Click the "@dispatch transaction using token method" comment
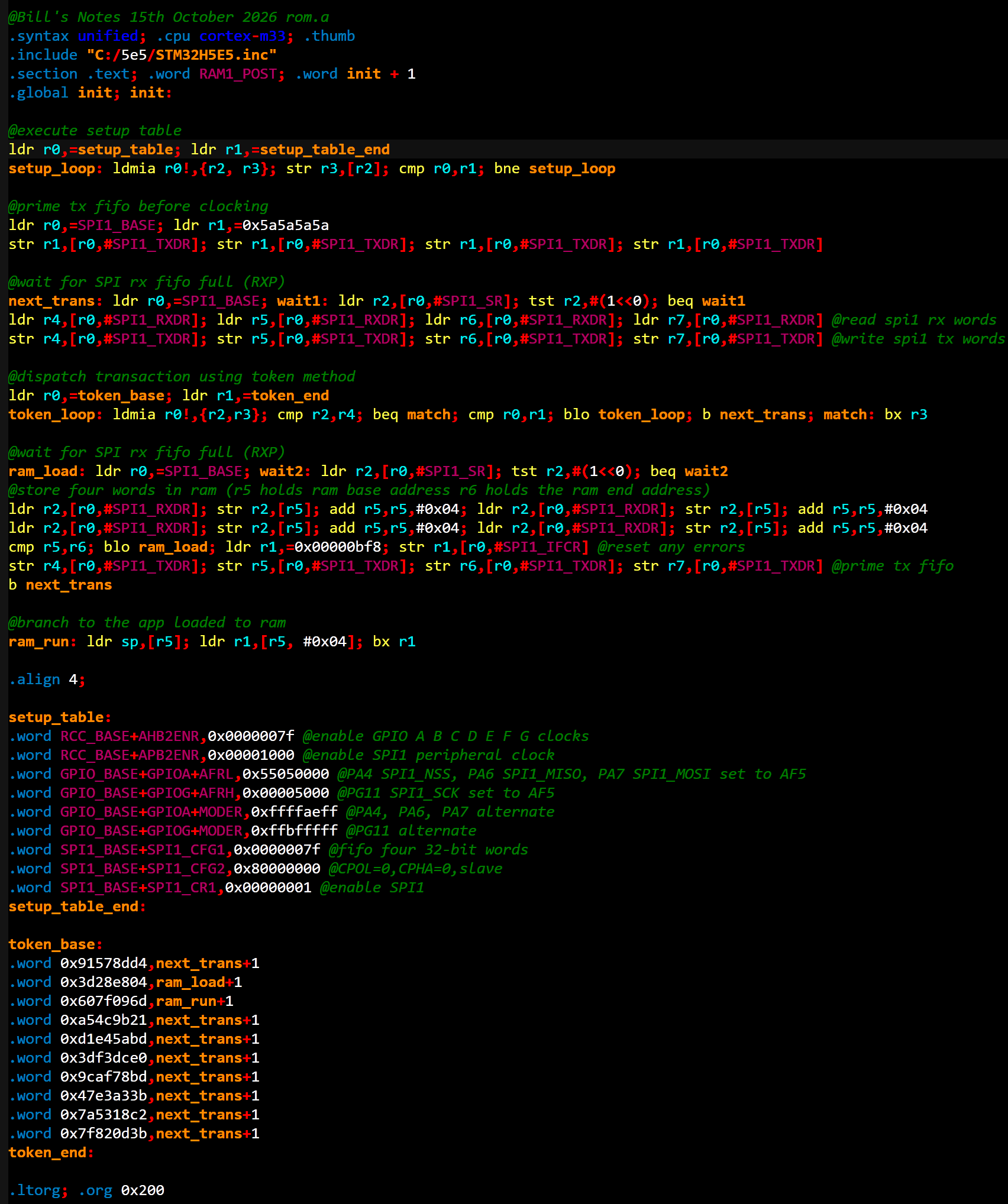 pyautogui.click(x=182, y=377)
